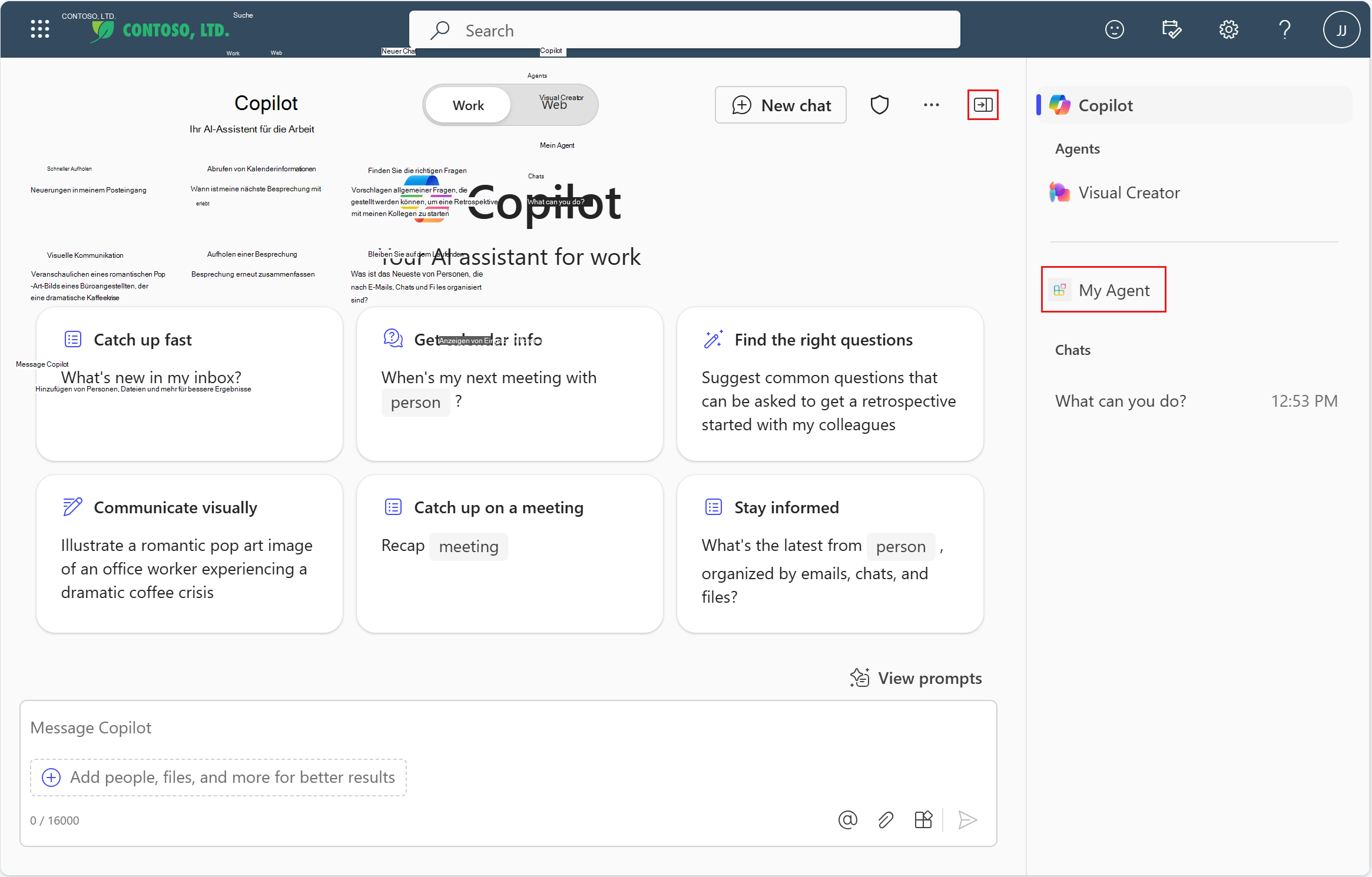Image resolution: width=1372 pixels, height=877 pixels.
Task: Choose a person in the meeting prompt
Action: (416, 402)
